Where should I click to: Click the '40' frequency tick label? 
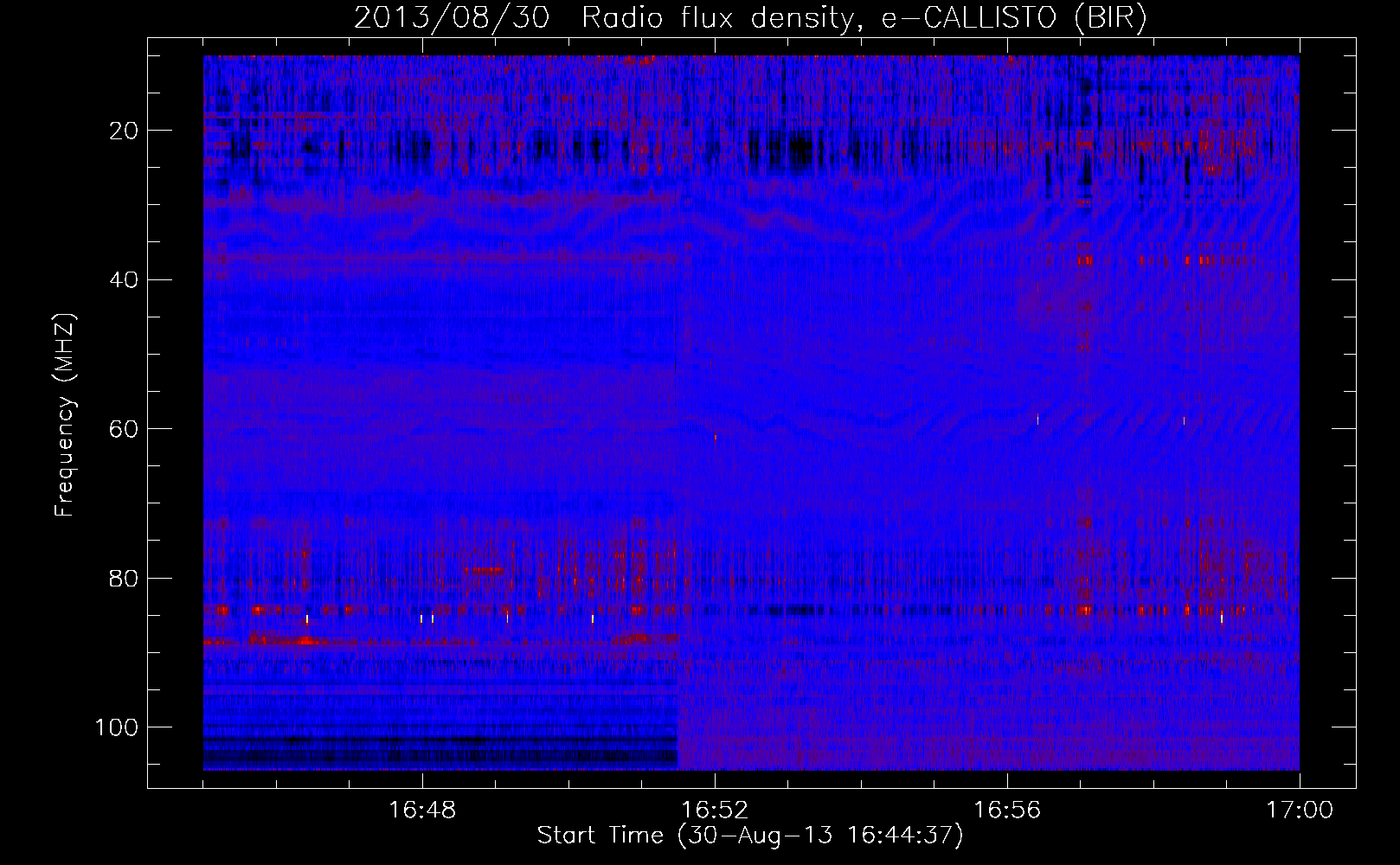[125, 280]
